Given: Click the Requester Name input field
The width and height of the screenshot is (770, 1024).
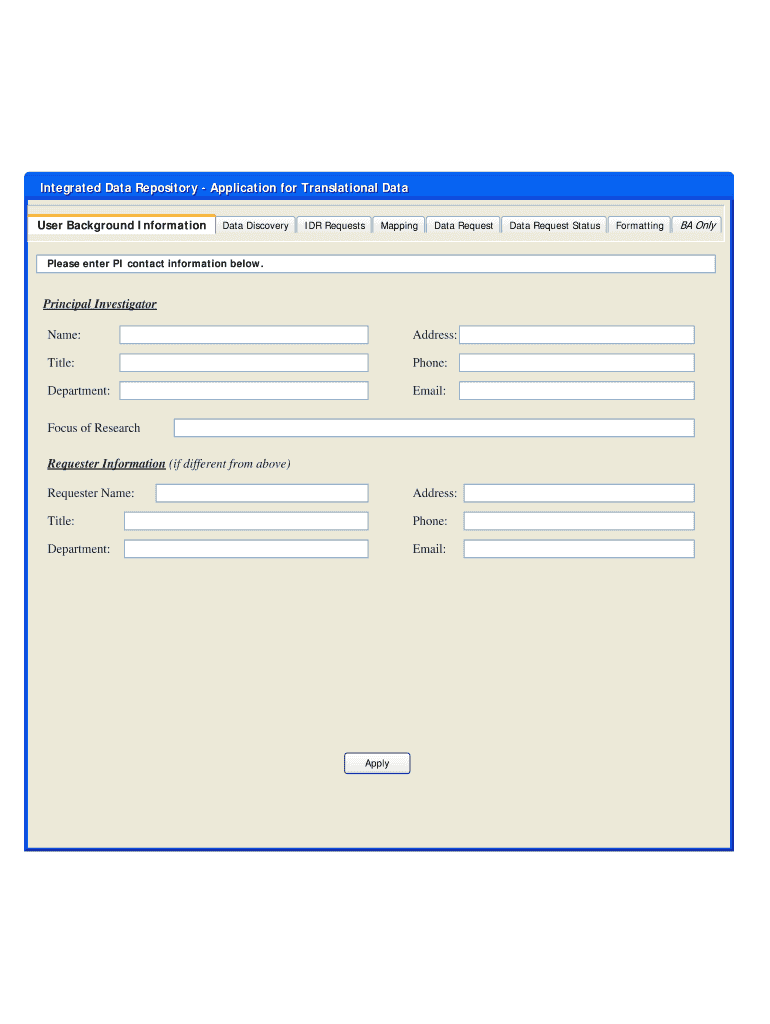Looking at the screenshot, I should pos(262,493).
